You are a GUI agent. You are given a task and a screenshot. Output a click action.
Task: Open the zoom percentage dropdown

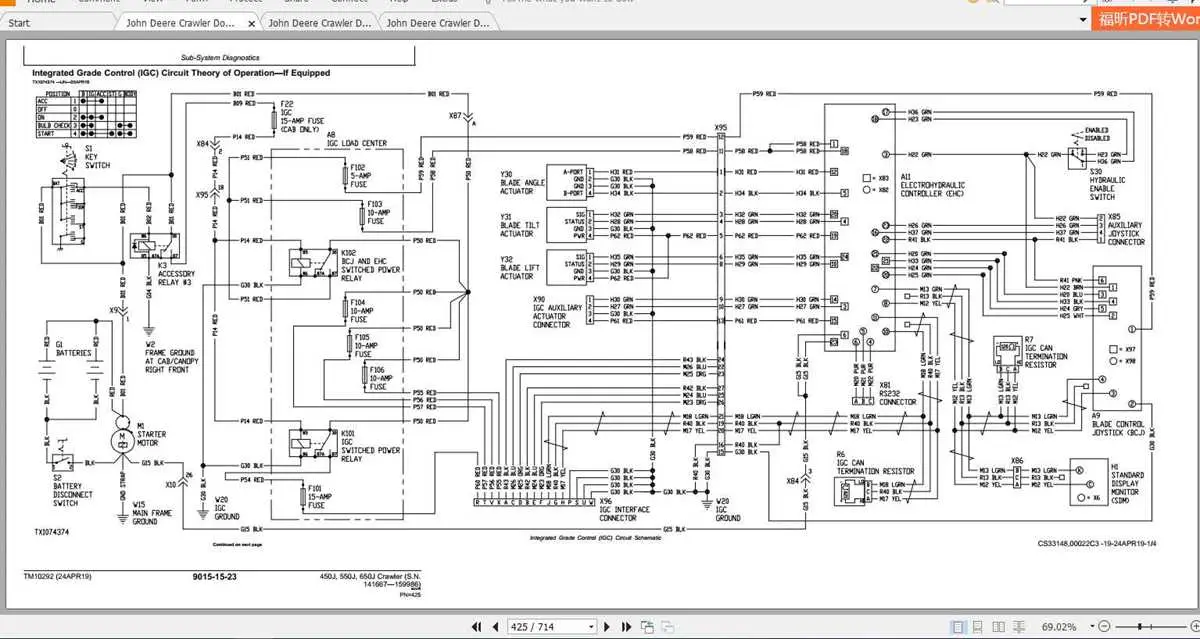1091,627
